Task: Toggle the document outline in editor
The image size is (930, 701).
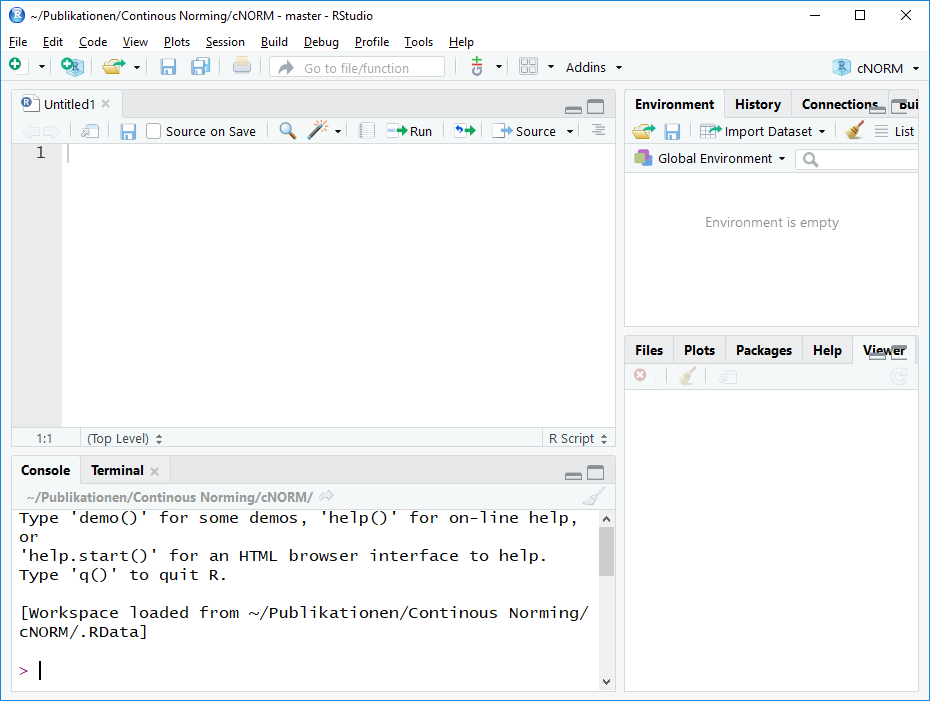Action: [598, 131]
